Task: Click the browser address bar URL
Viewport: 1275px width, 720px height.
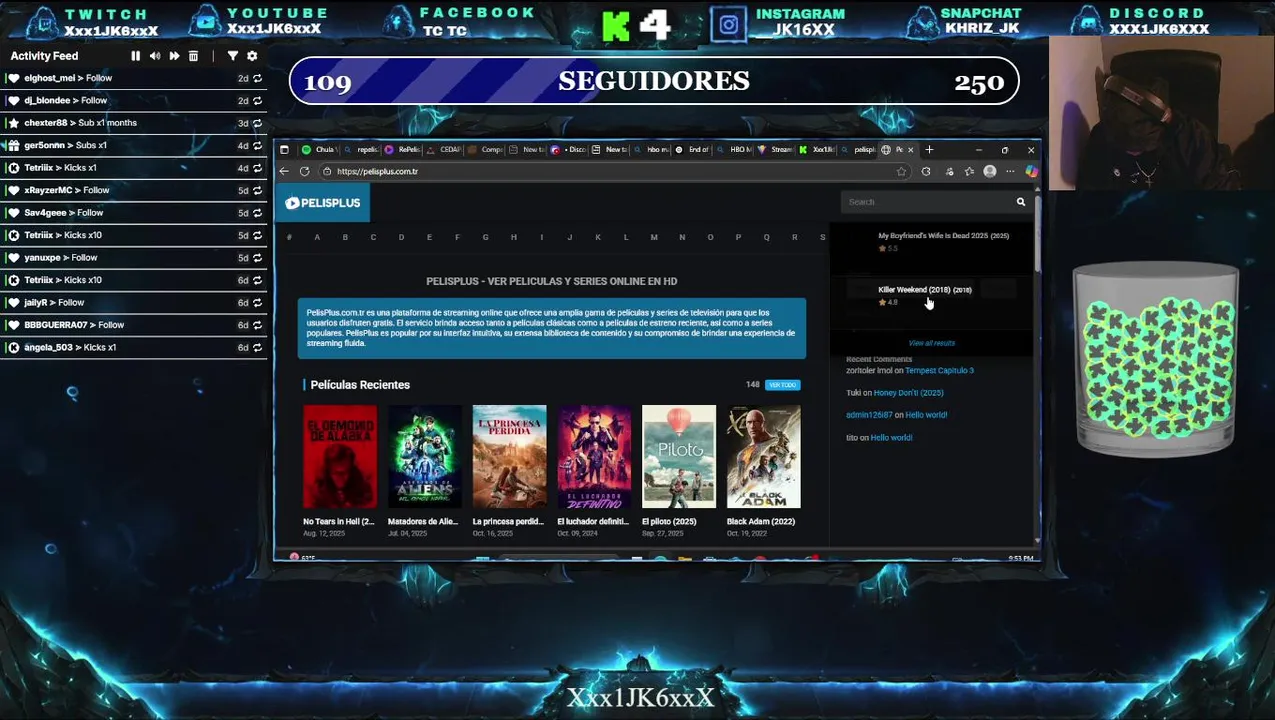Action: click(377, 171)
